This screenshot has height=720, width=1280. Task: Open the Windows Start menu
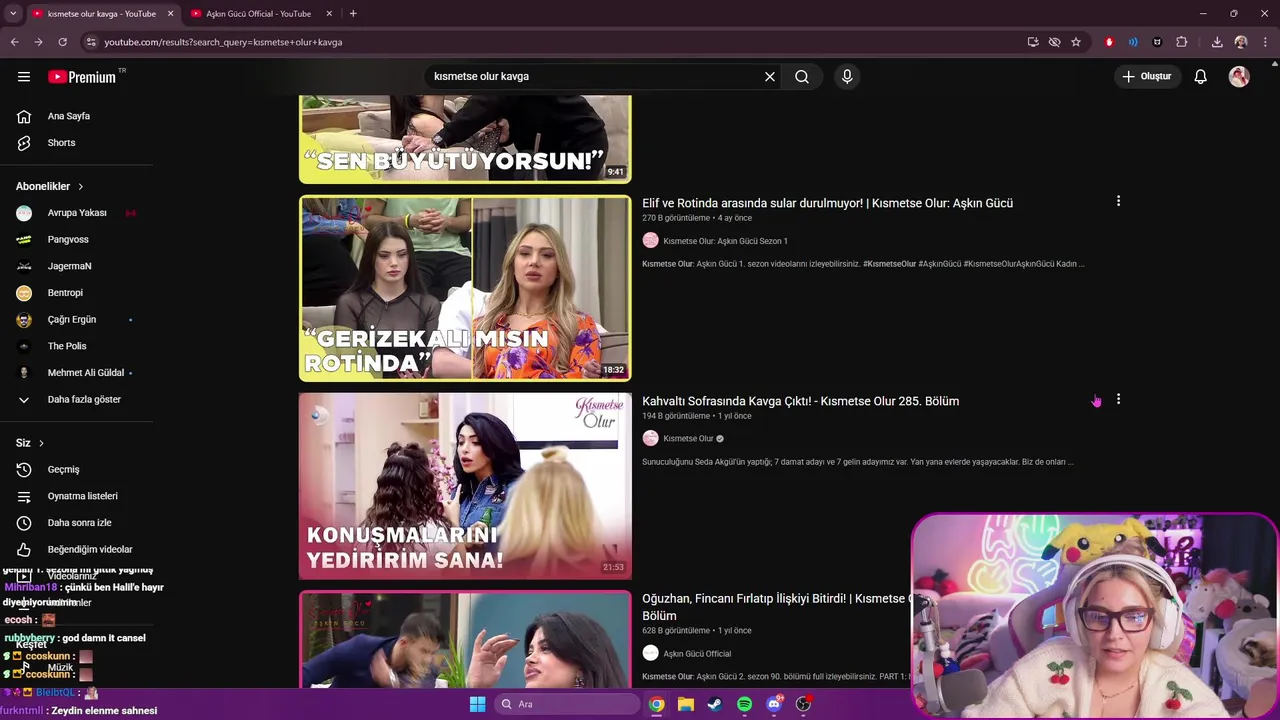pos(477,704)
